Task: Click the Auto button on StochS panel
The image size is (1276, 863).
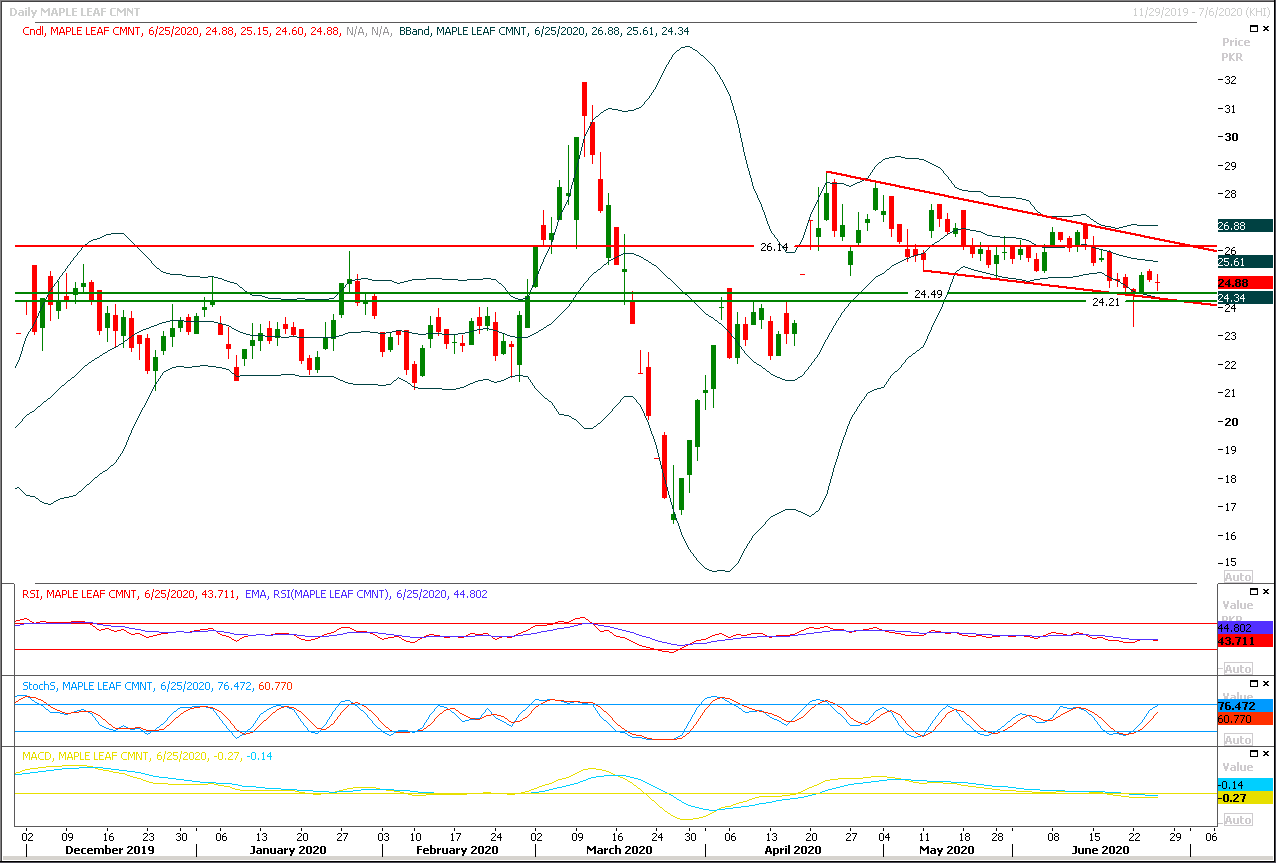Action: [1238, 739]
